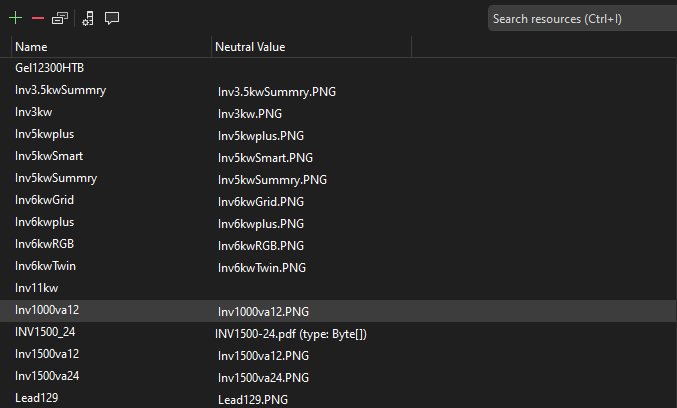
Task: Select the Inv11kw resource row
Action: 35,288
